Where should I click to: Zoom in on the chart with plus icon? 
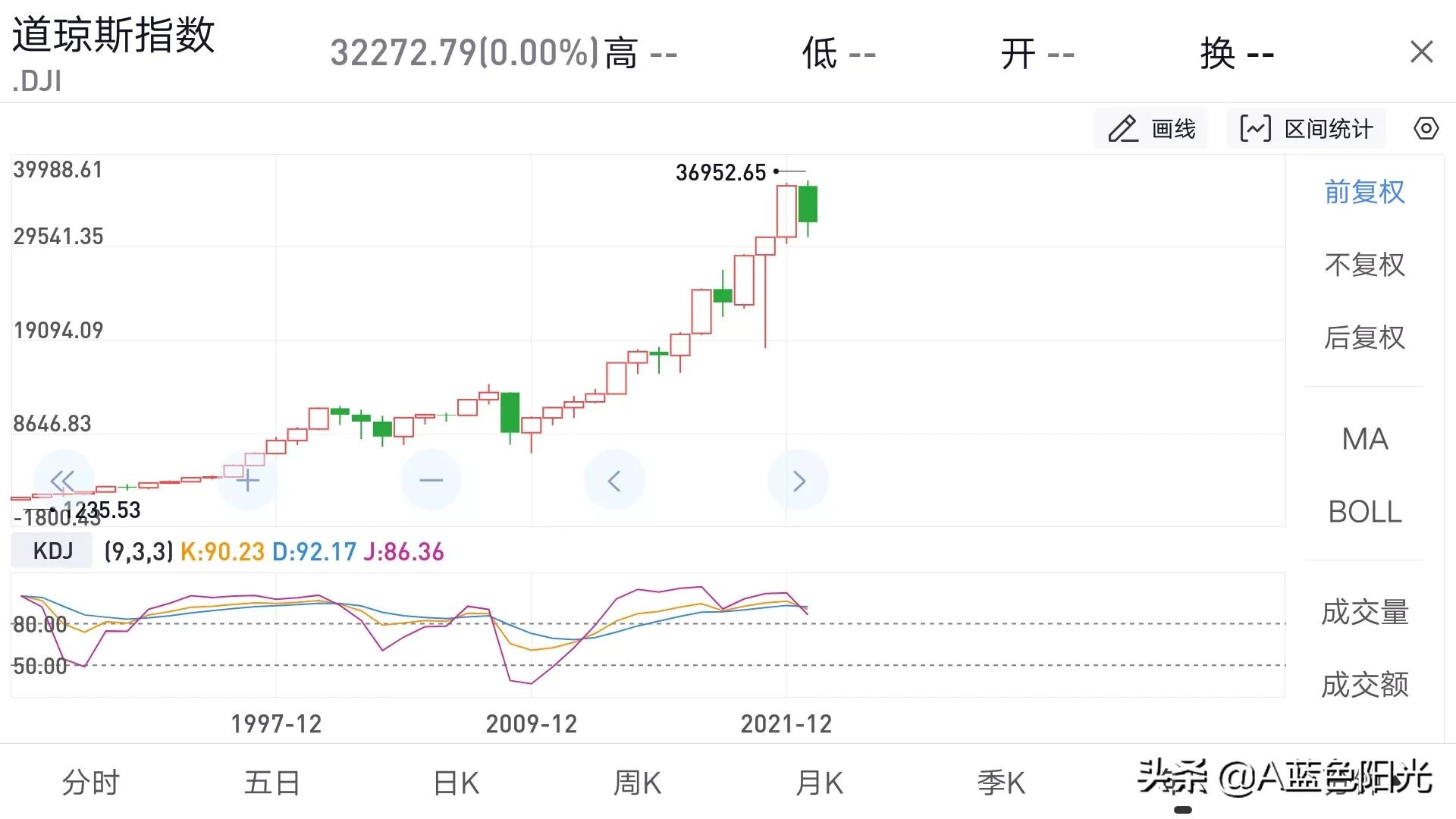click(247, 479)
